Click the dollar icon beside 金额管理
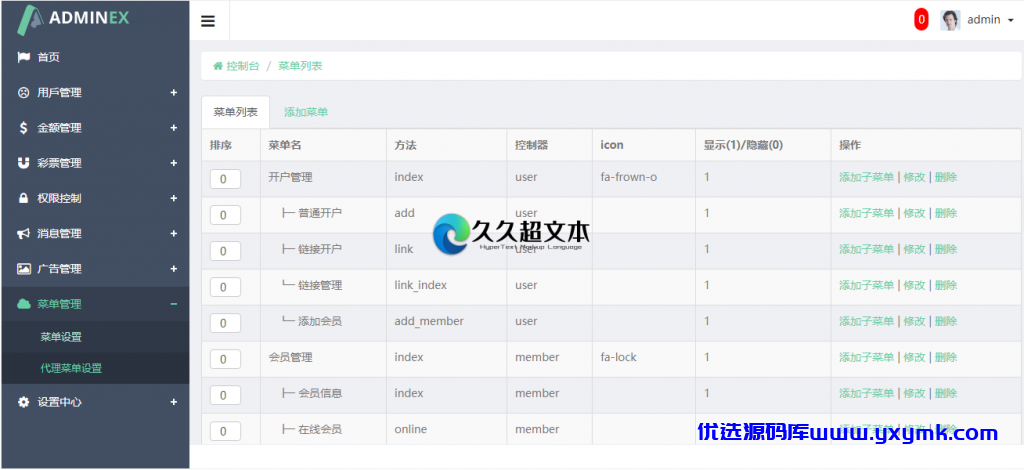 24,128
